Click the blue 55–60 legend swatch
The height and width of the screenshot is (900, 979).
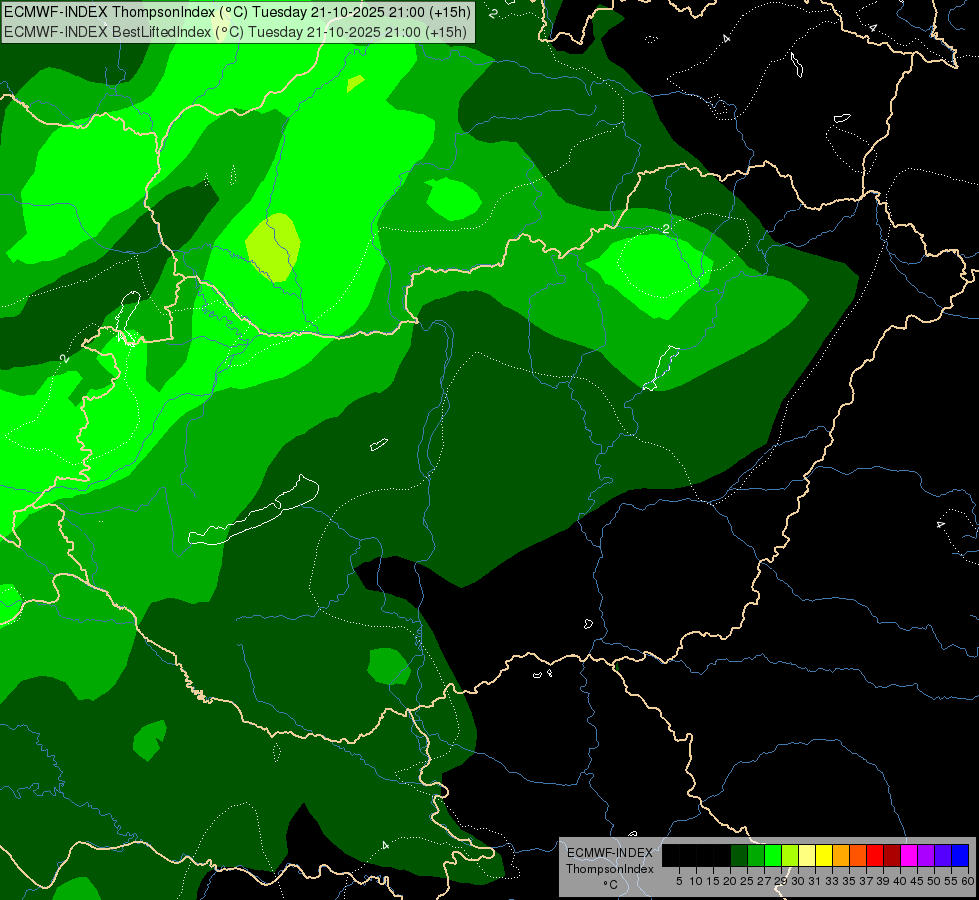pos(960,855)
